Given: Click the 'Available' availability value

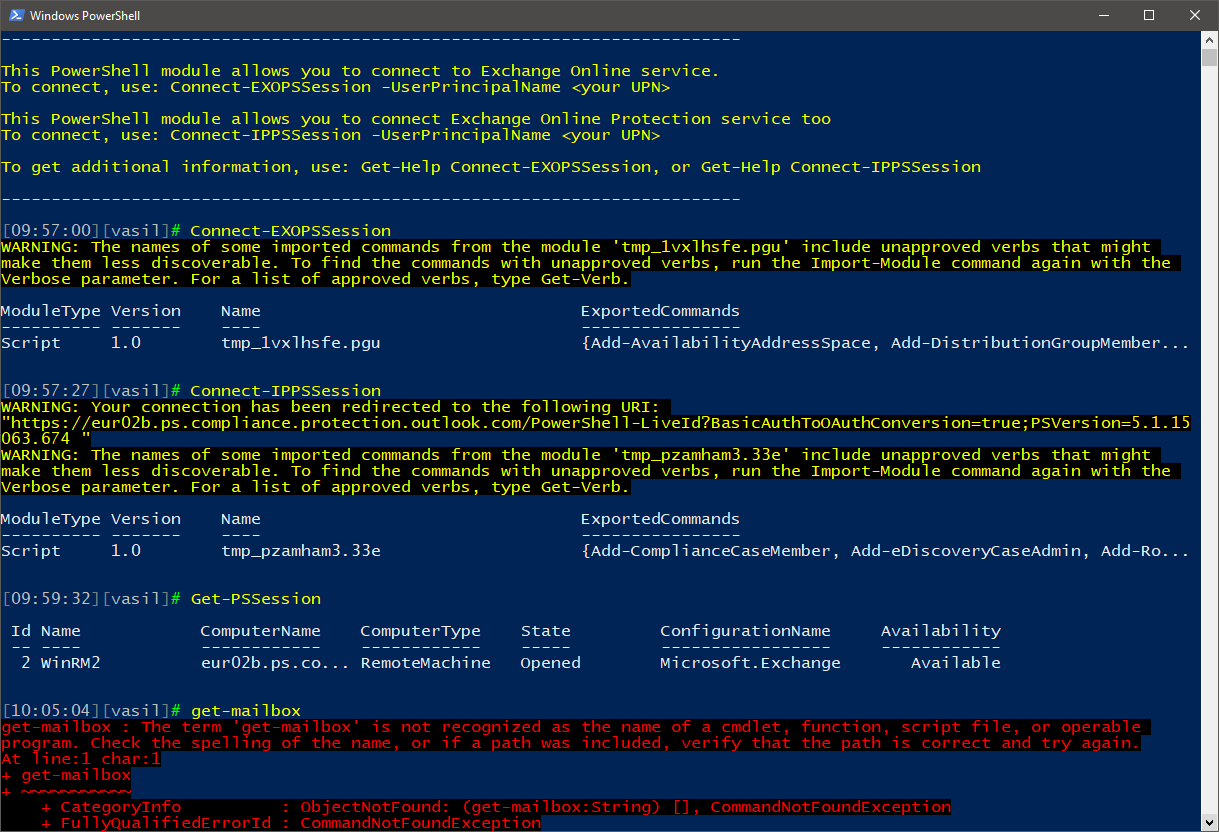Looking at the screenshot, I should (955, 663).
